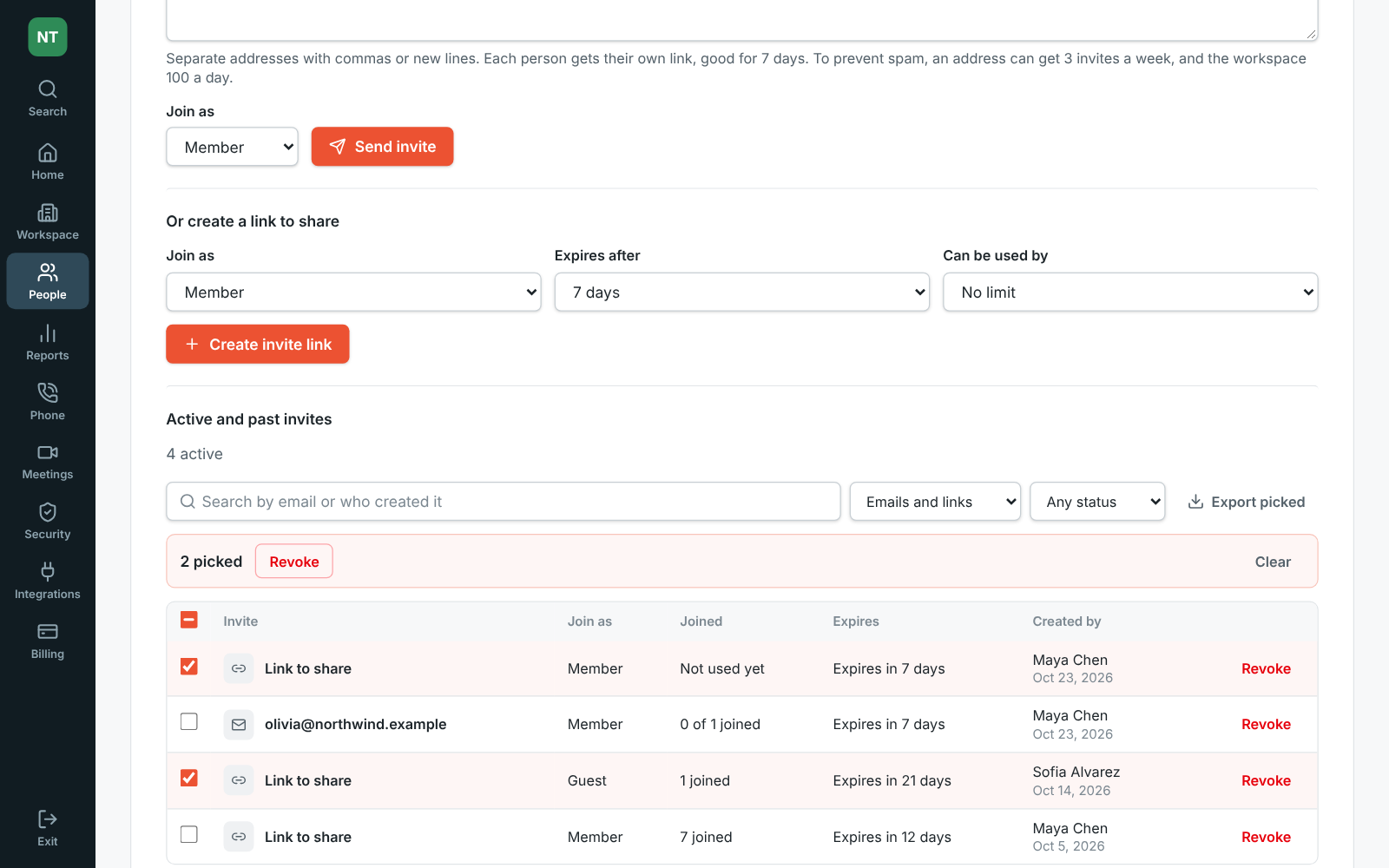Check the 7 joined link row
Image resolution: width=1389 pixels, height=868 pixels.
coord(189,835)
